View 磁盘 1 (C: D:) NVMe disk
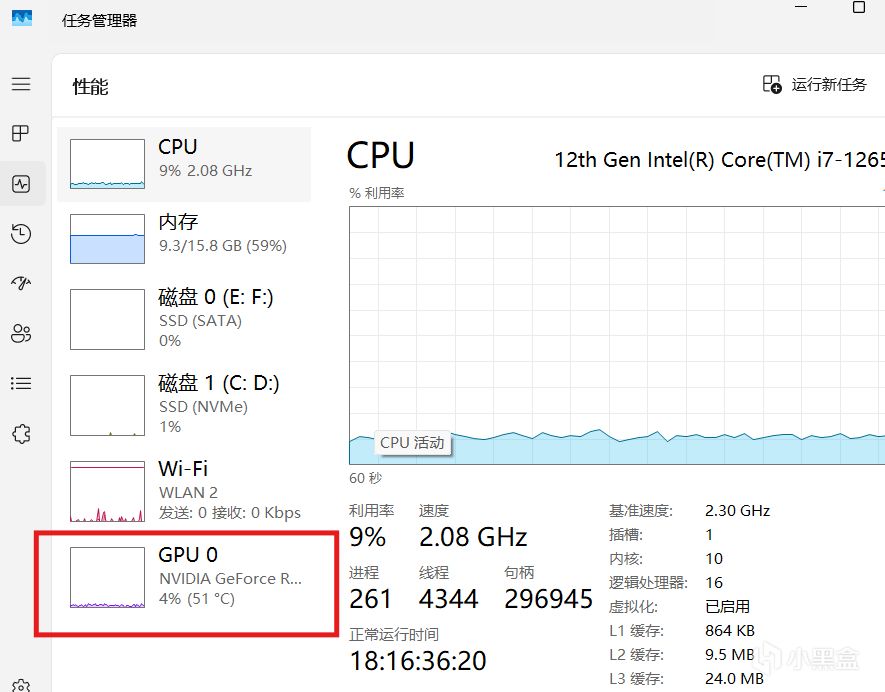This screenshot has height=692, width=885. tap(185, 405)
